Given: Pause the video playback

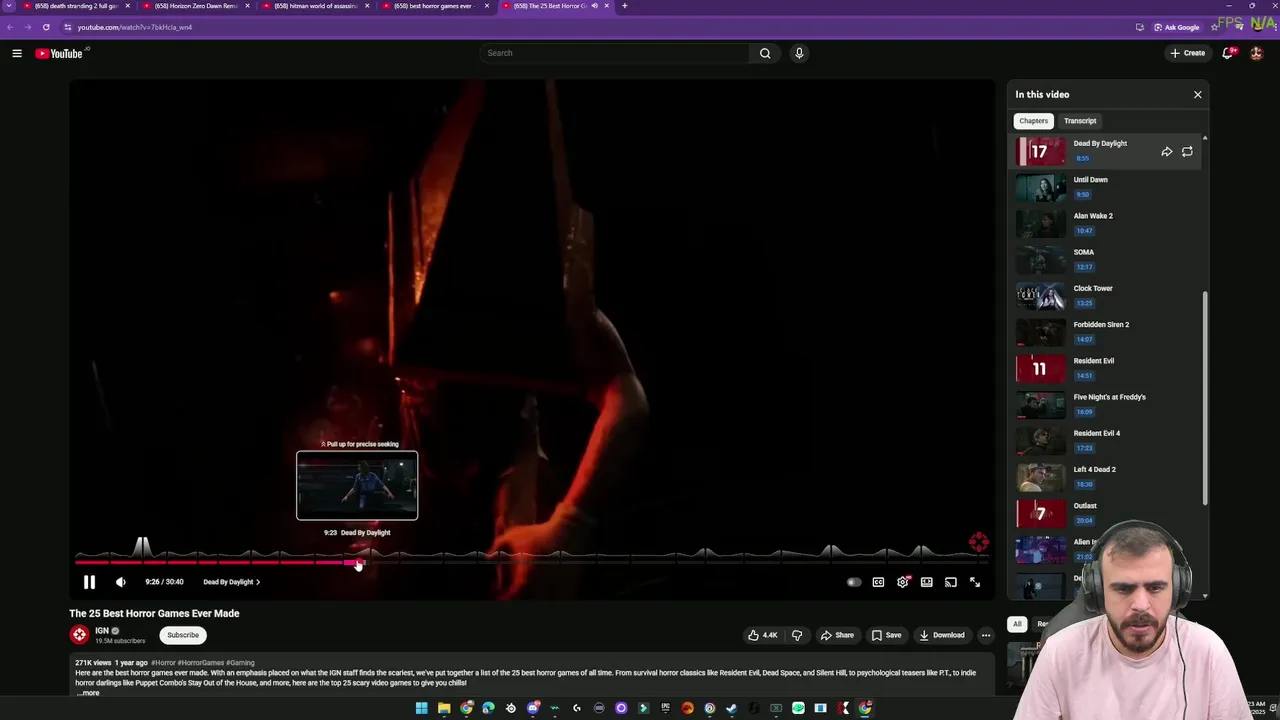Looking at the screenshot, I should 89,582.
